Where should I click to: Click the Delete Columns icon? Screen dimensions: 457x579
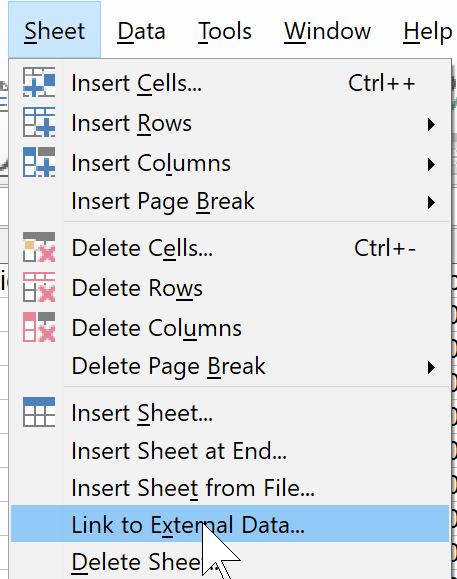coord(39,327)
